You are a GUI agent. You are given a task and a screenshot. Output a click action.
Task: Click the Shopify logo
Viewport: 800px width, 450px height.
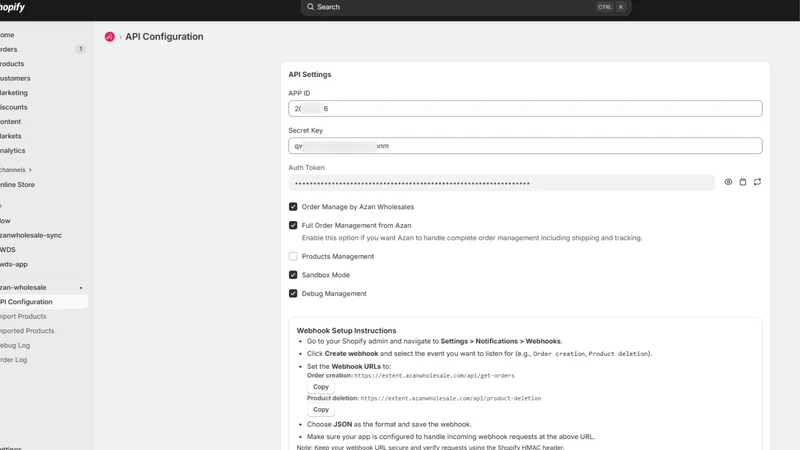coord(12,7)
